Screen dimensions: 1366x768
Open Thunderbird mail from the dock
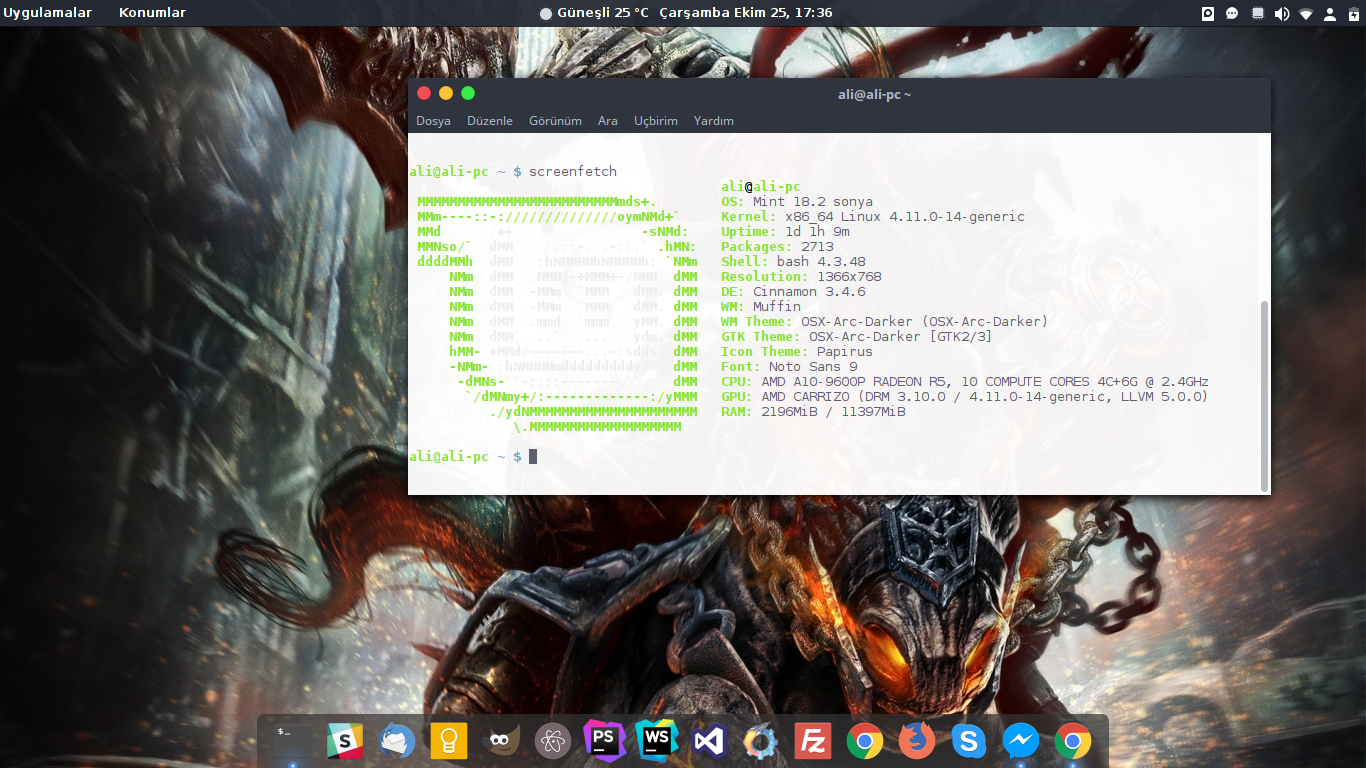click(x=397, y=741)
